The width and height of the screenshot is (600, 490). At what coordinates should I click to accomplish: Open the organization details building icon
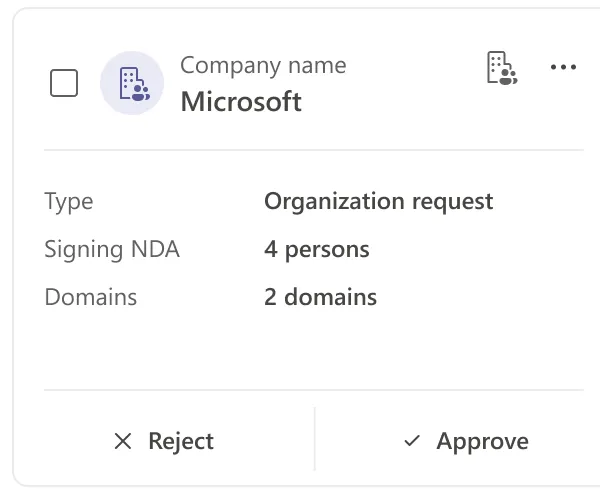(502, 68)
